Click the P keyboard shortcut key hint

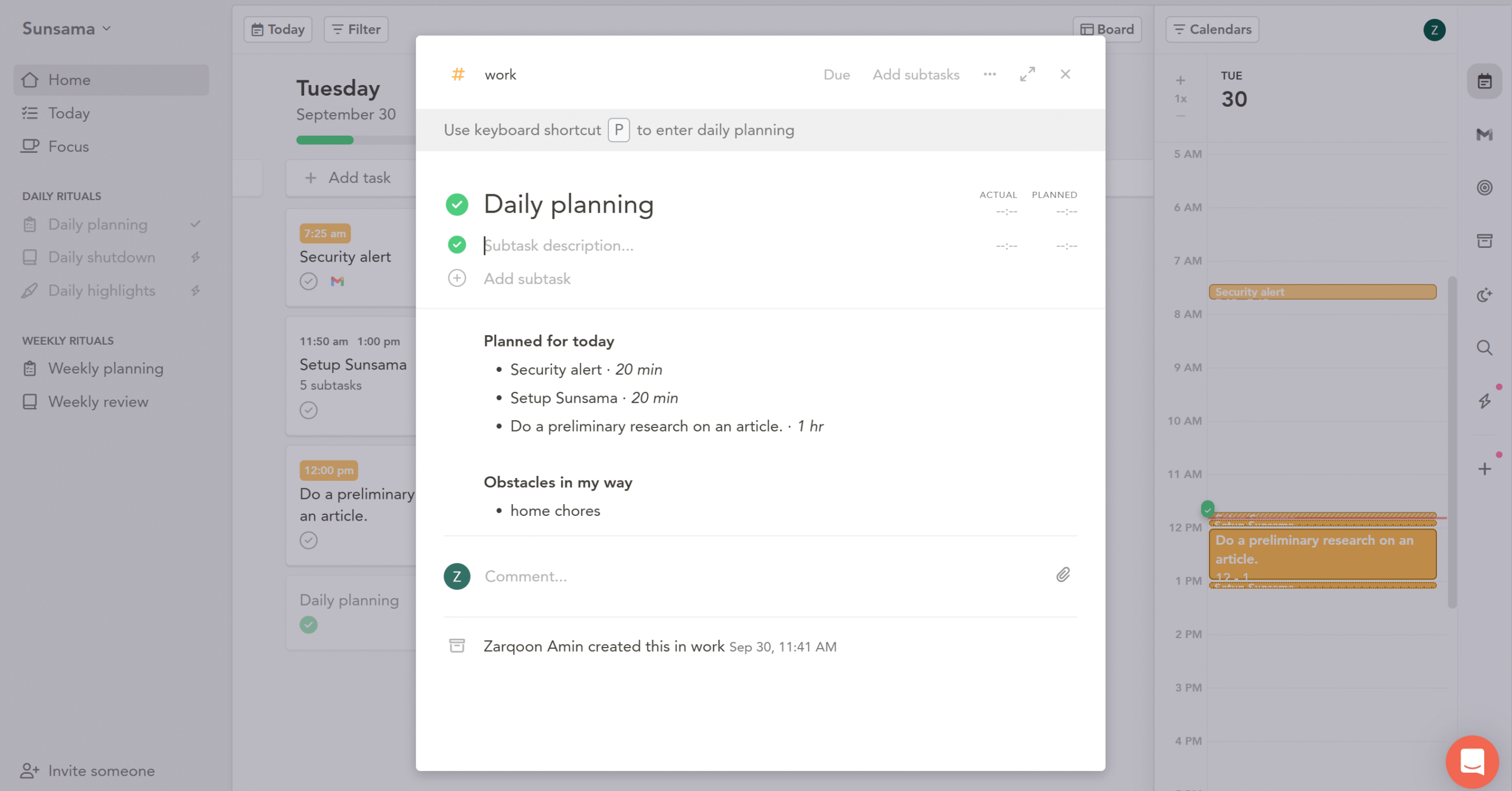coord(619,130)
